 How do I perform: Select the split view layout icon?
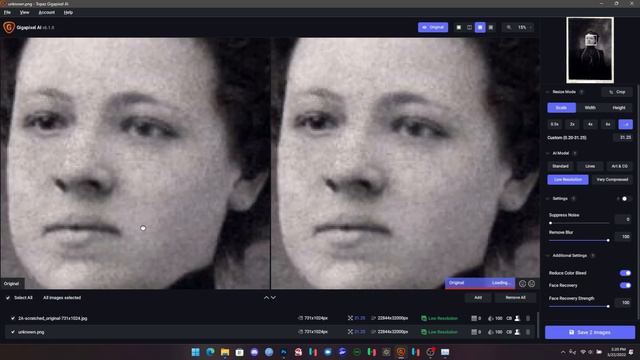469,27
